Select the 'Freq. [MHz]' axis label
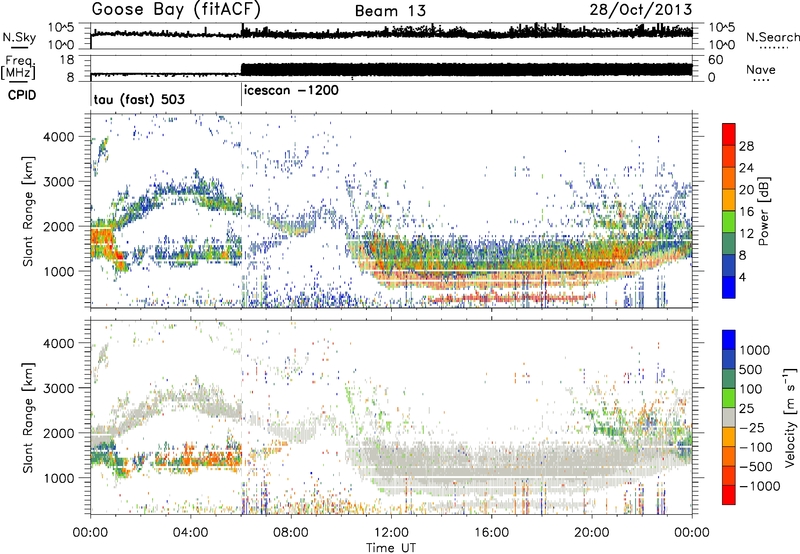 point(19,68)
